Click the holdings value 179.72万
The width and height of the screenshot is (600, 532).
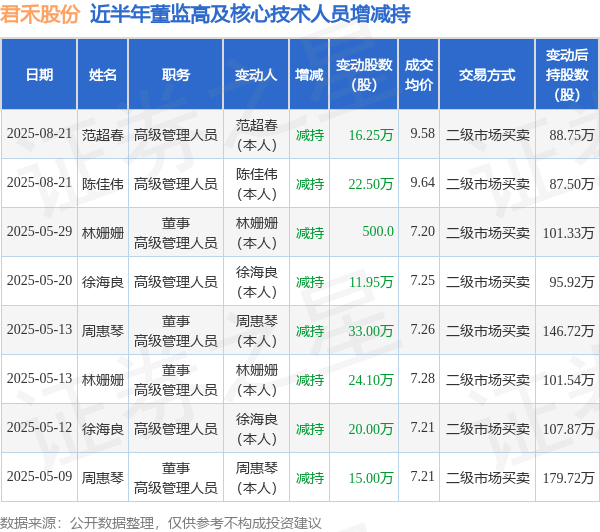point(568,478)
